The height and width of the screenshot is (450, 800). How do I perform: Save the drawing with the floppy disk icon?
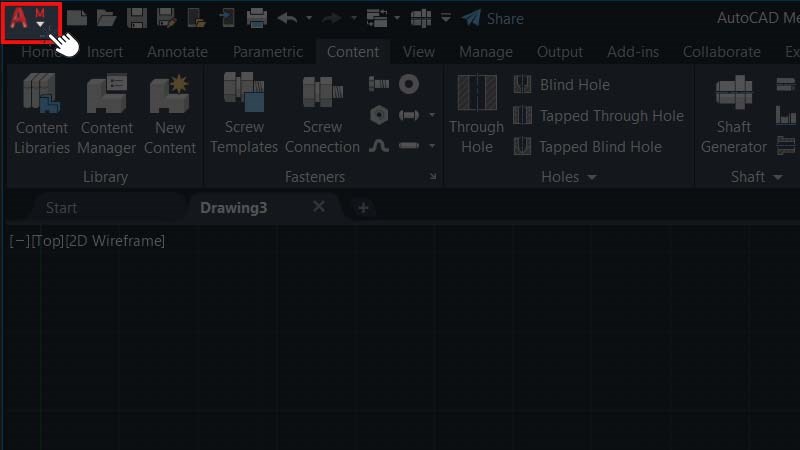[x=137, y=18]
